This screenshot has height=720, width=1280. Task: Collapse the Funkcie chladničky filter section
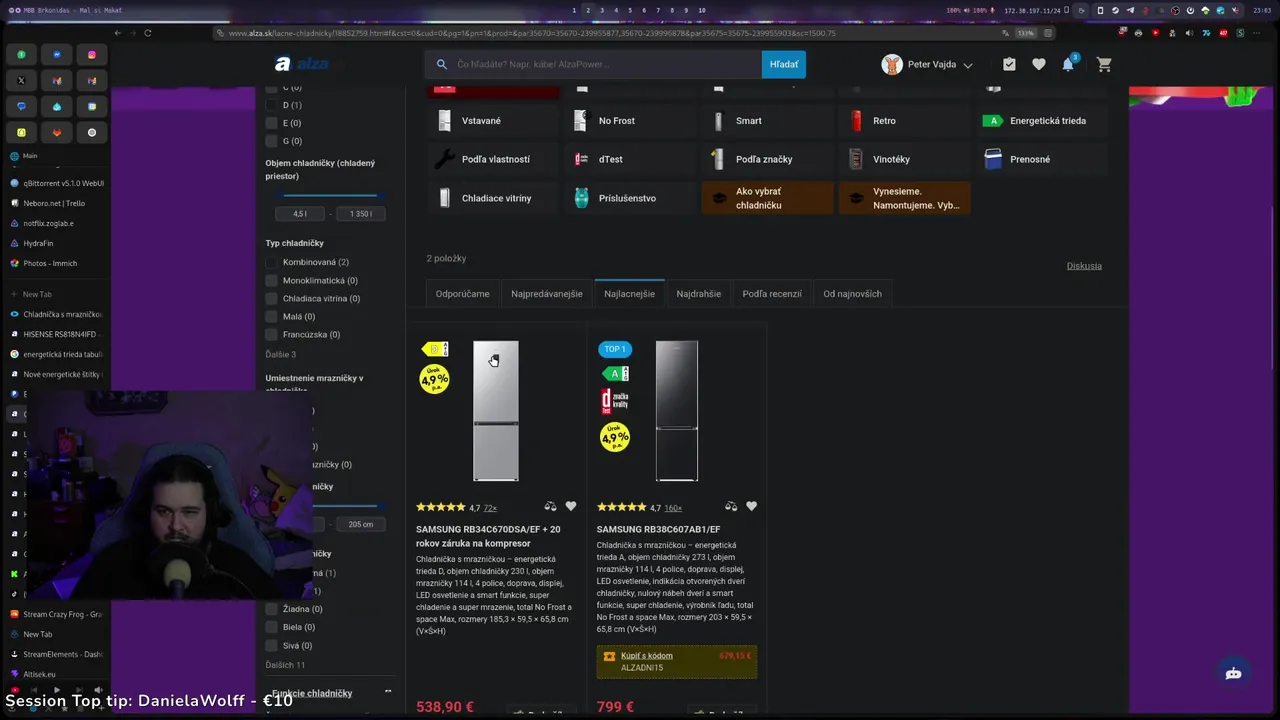[x=388, y=691]
